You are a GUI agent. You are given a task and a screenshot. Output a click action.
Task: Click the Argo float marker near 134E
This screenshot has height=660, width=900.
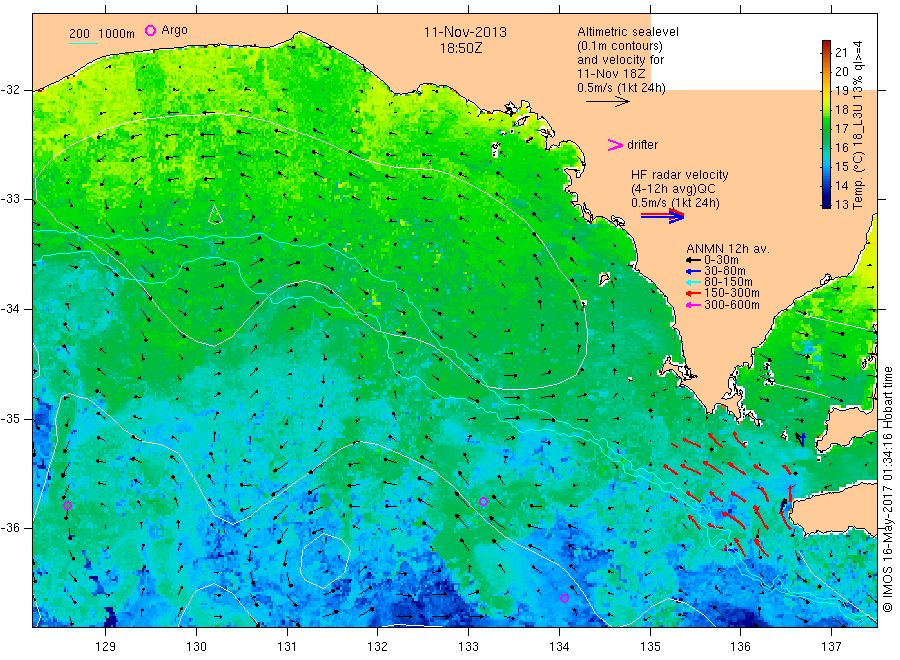(x=564, y=599)
